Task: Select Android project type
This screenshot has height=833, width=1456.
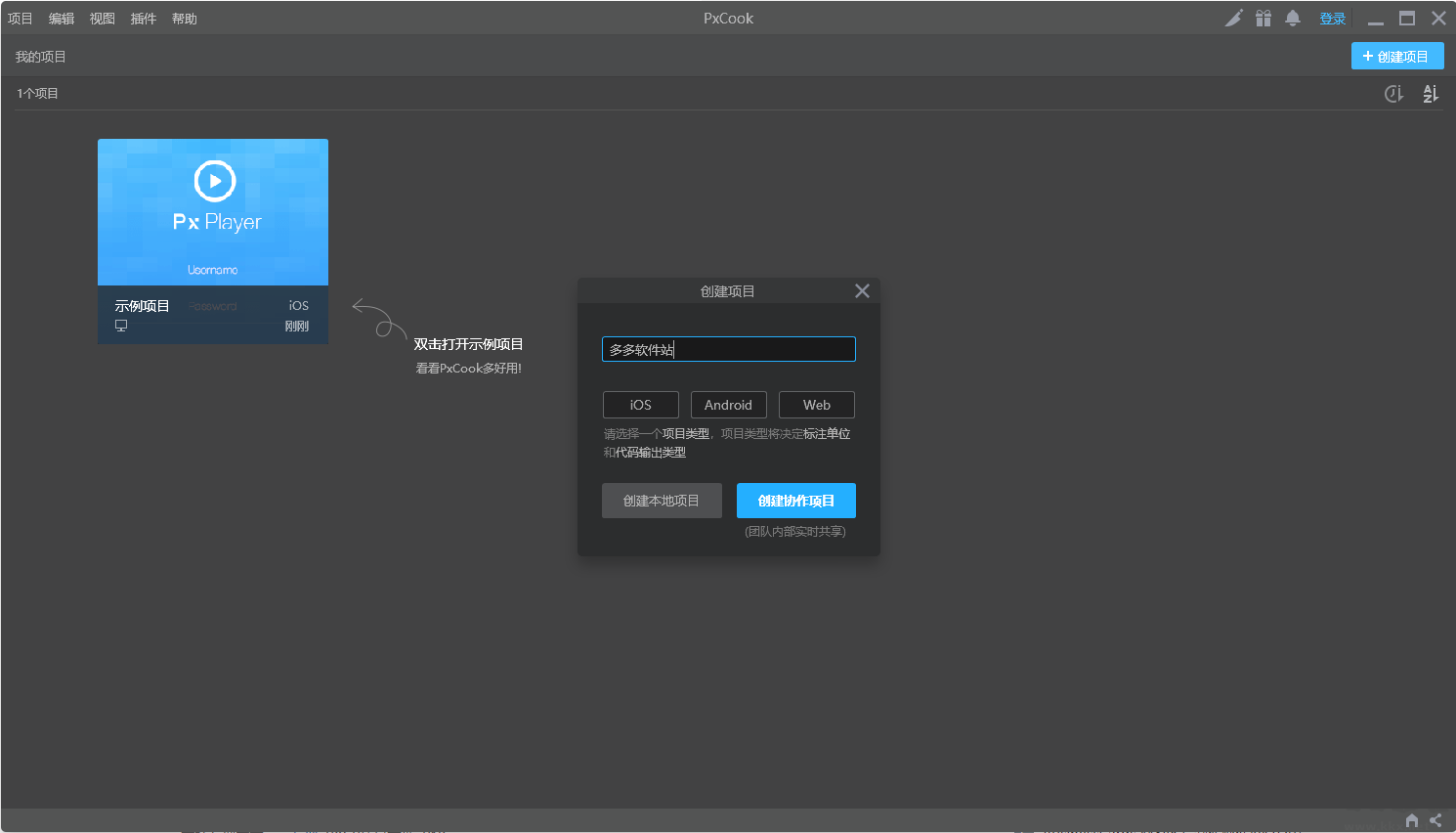Action: point(729,405)
